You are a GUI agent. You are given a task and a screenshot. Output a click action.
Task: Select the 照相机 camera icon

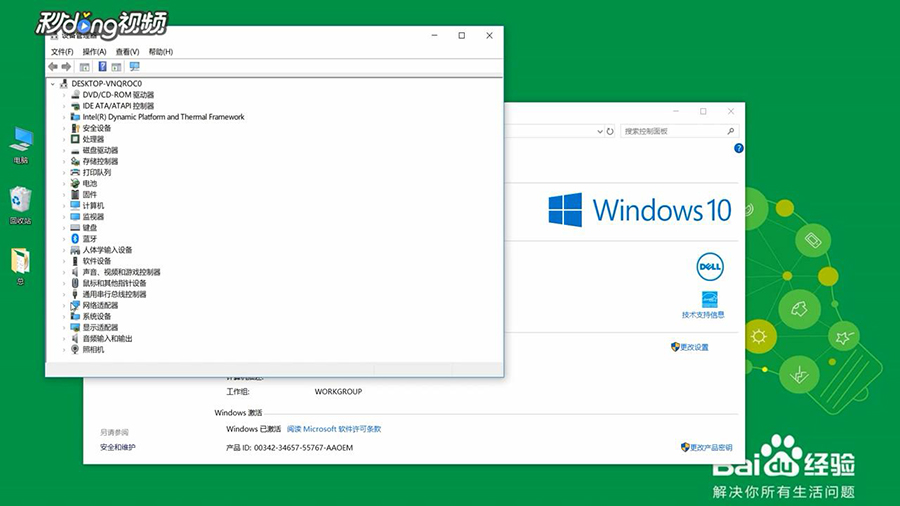[x=75, y=349]
